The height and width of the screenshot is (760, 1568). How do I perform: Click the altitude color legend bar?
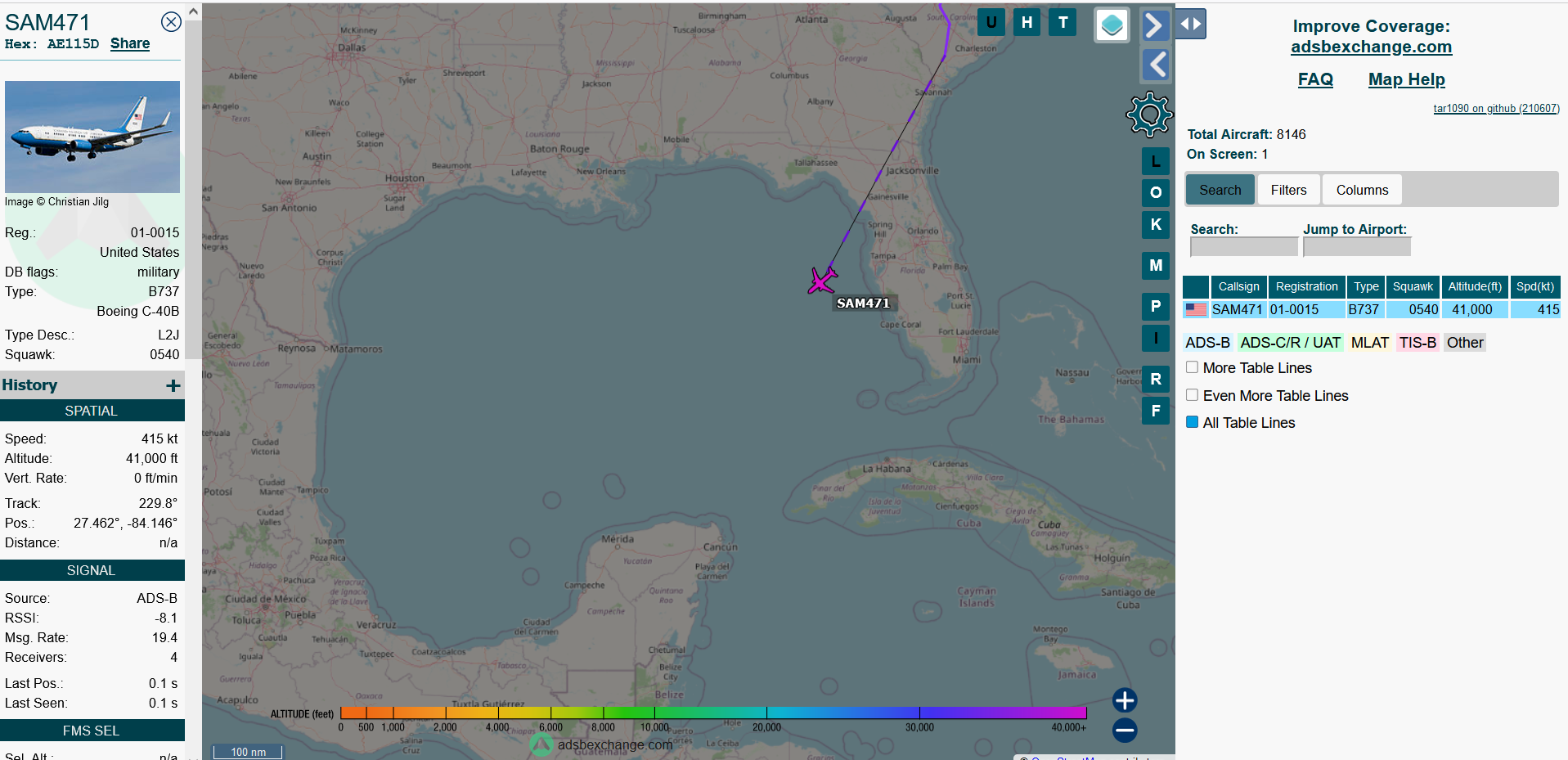713,713
